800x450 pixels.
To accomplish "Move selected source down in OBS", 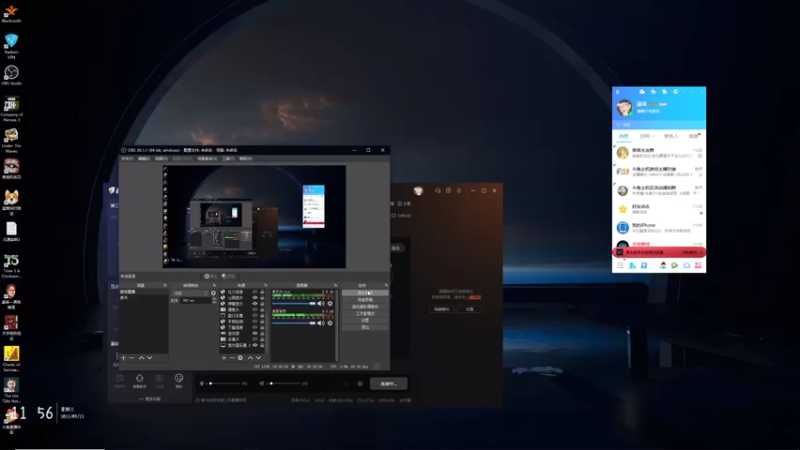I will point(258,358).
